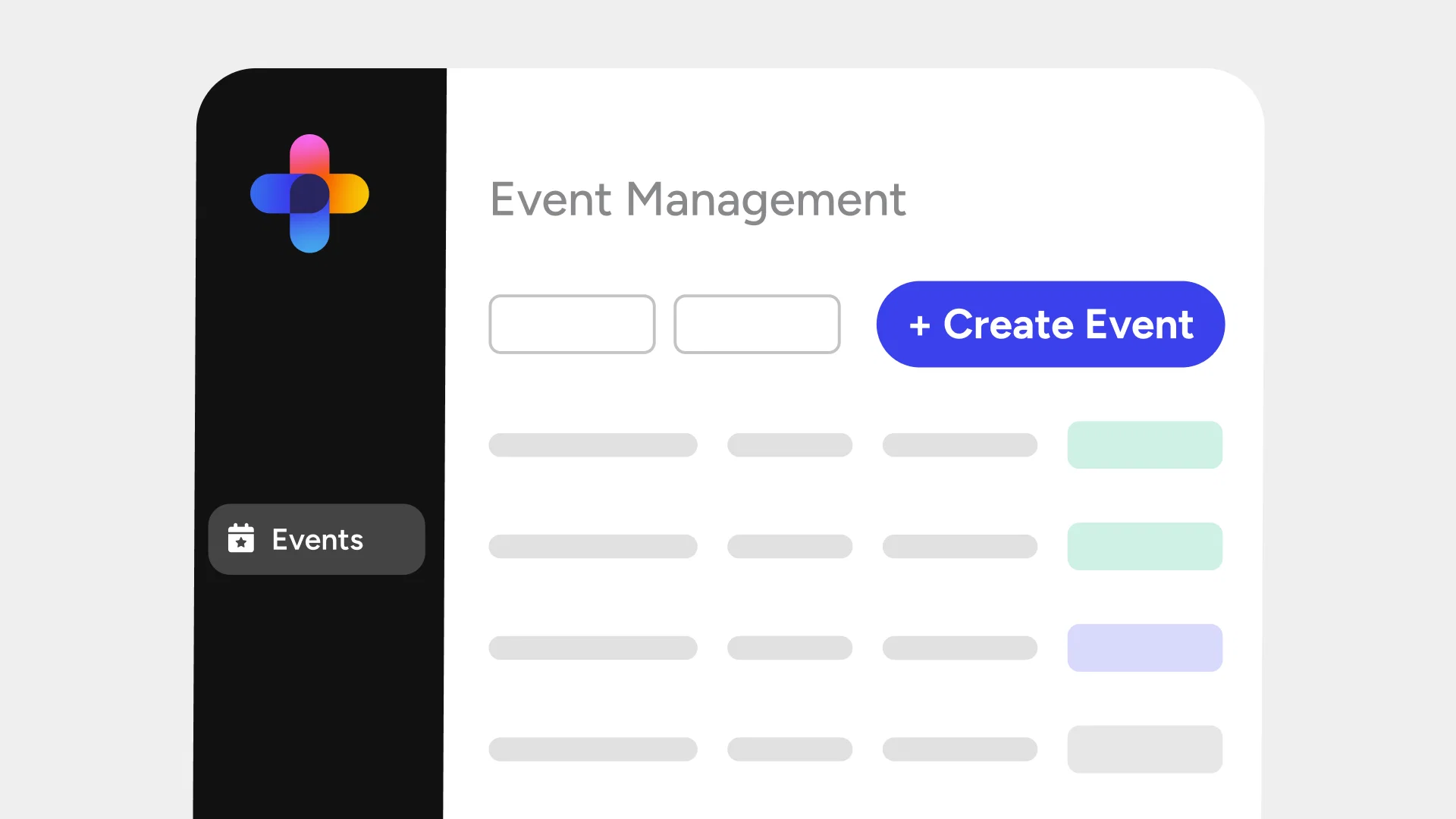Click the calendar star icon in sidebar
Screen dimensions: 1456x819
pyautogui.click(x=241, y=538)
